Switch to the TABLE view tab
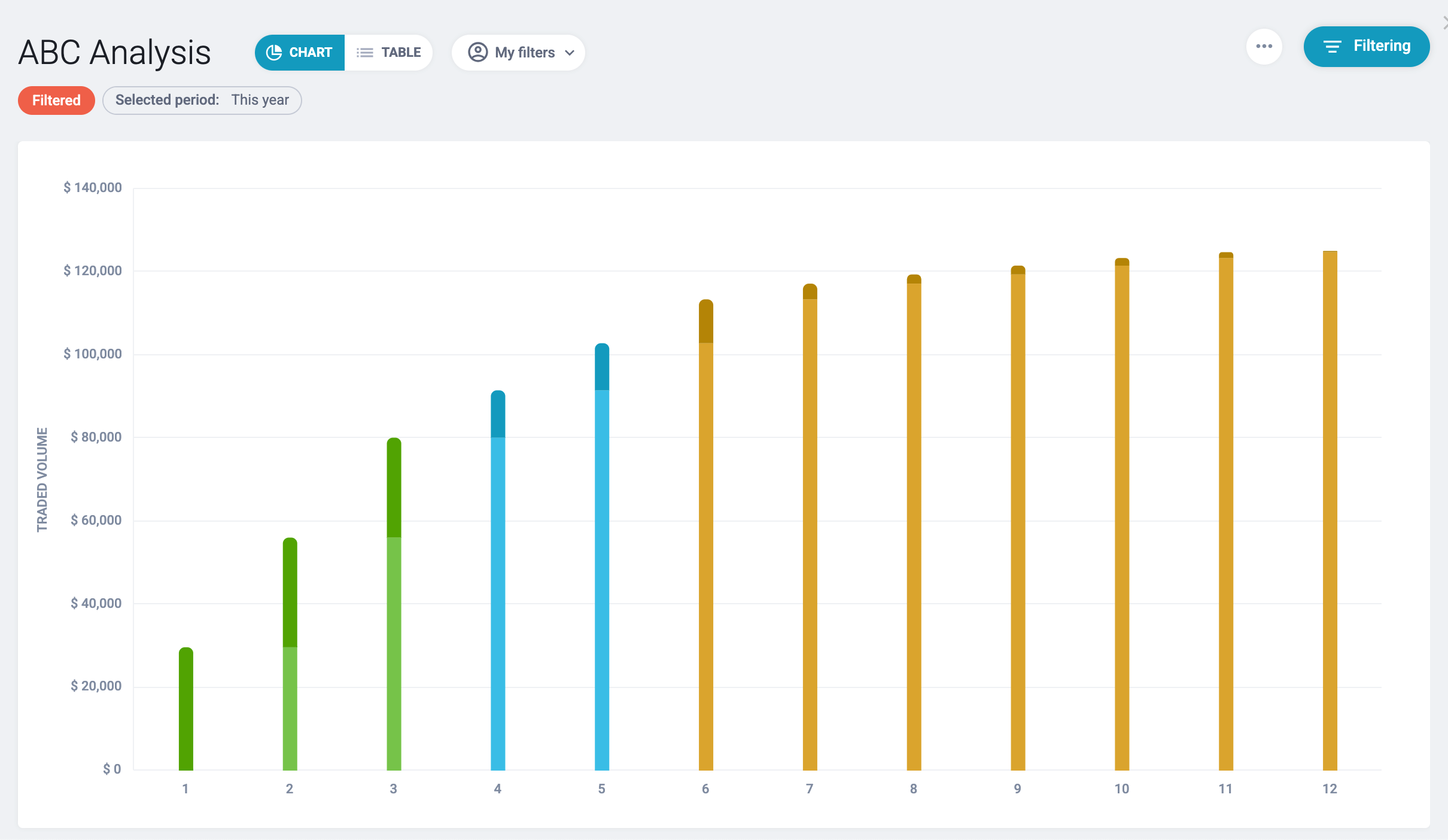This screenshot has width=1448, height=840. click(389, 52)
